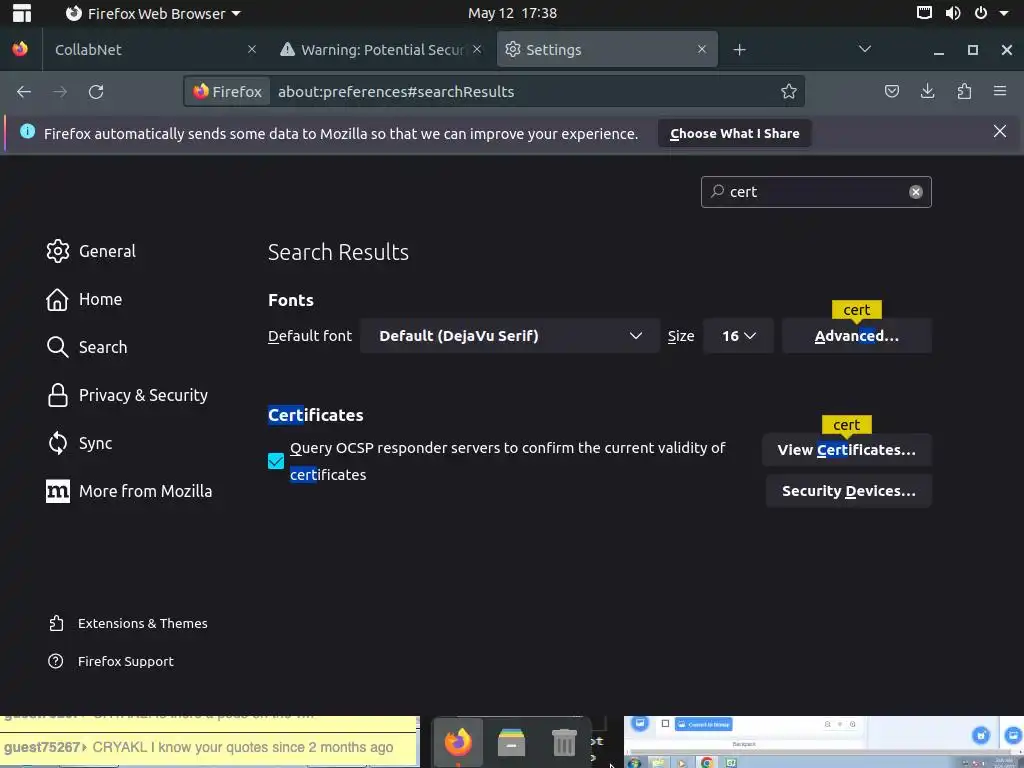
Task: Switch to the Warning: Potential Security tab
Action: [x=380, y=50]
